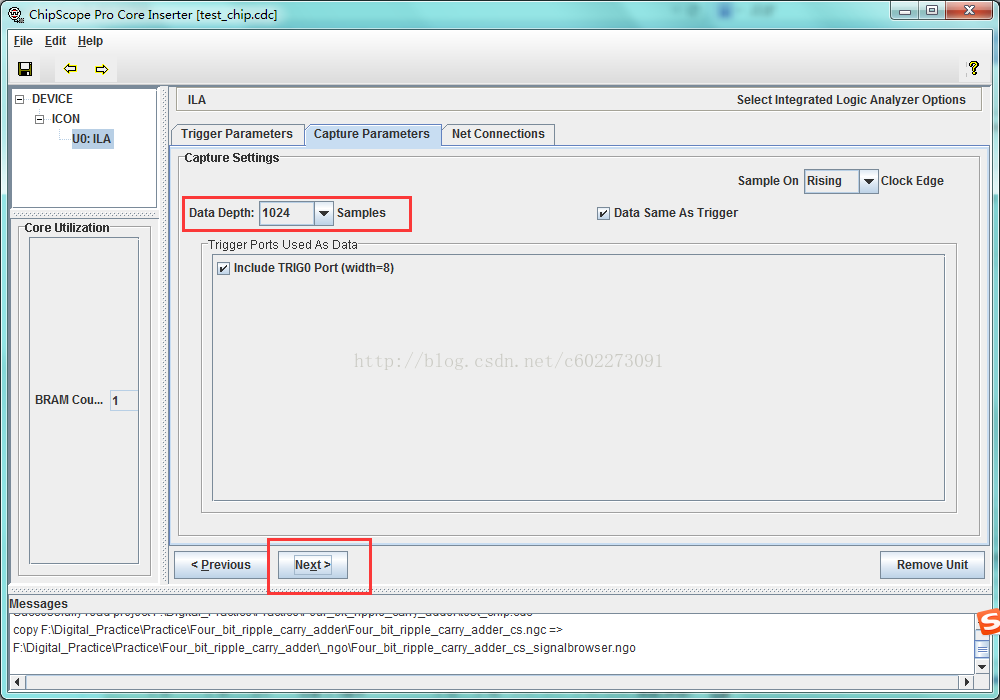1000x700 pixels.
Task: Switch to the Trigger Parameters tab
Action: [x=237, y=134]
